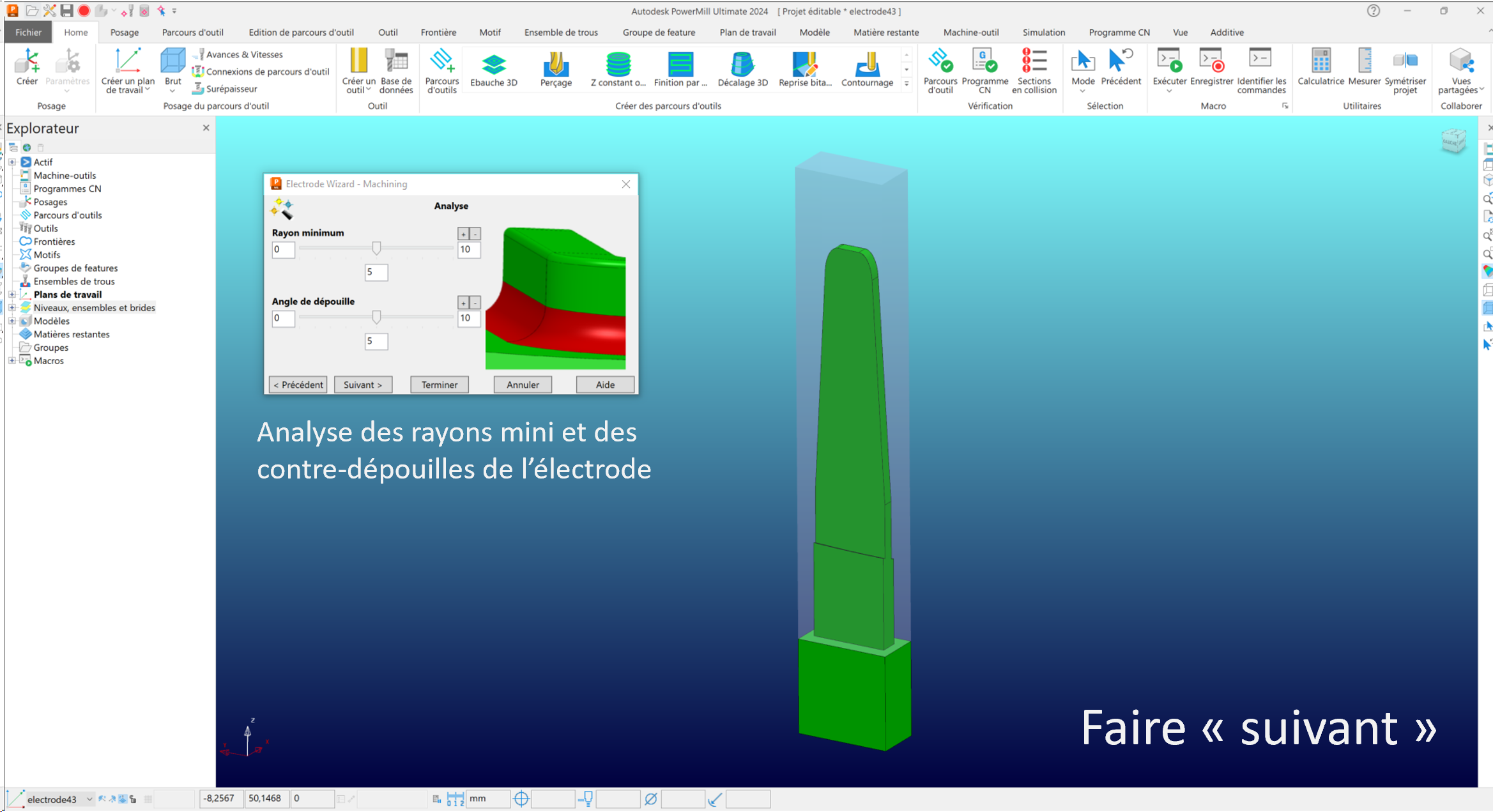
Task: Switch to the Simulation ribbon tab
Action: tap(1043, 33)
